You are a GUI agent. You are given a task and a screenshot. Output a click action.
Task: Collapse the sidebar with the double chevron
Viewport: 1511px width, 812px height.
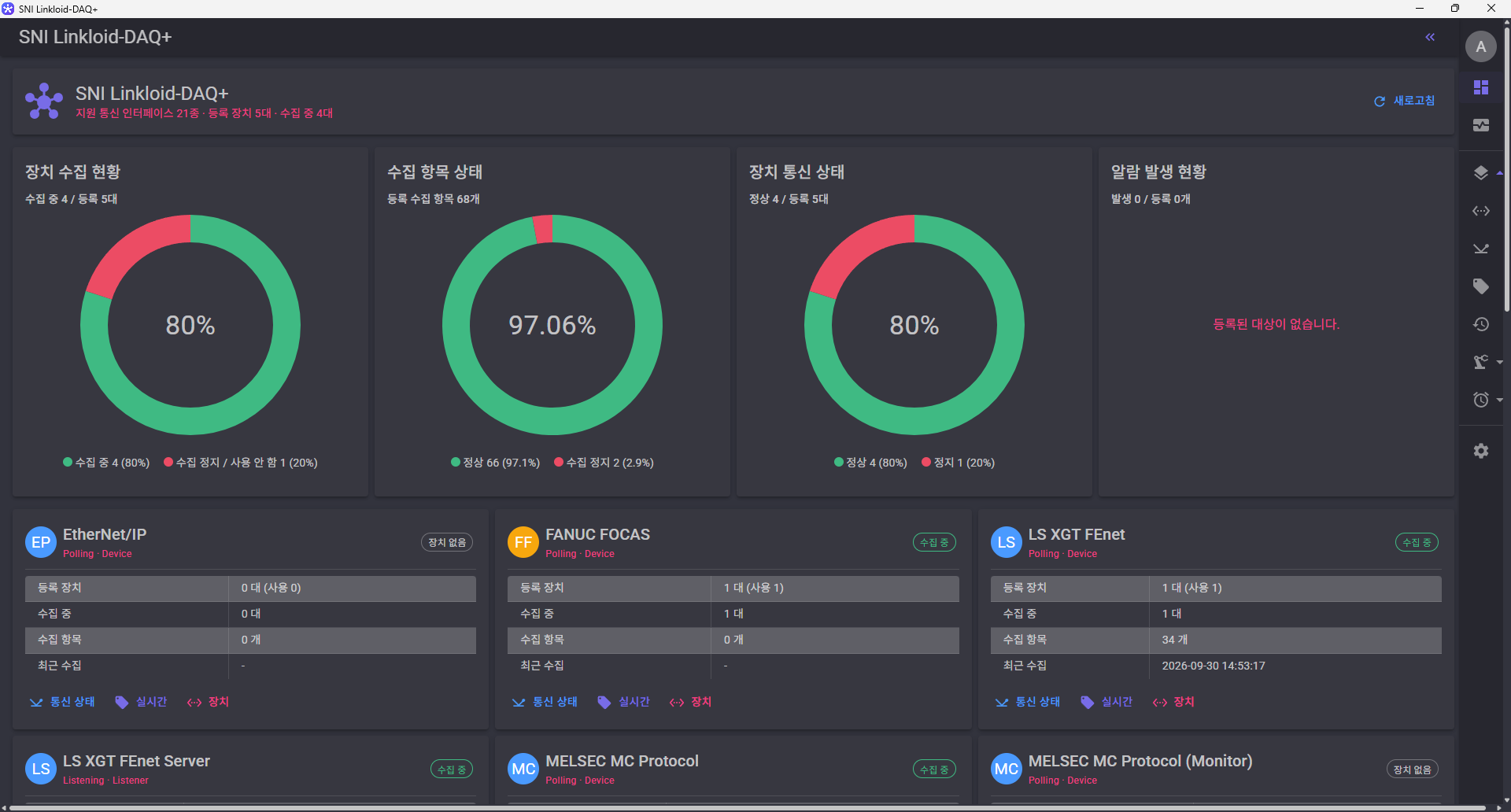1430,37
